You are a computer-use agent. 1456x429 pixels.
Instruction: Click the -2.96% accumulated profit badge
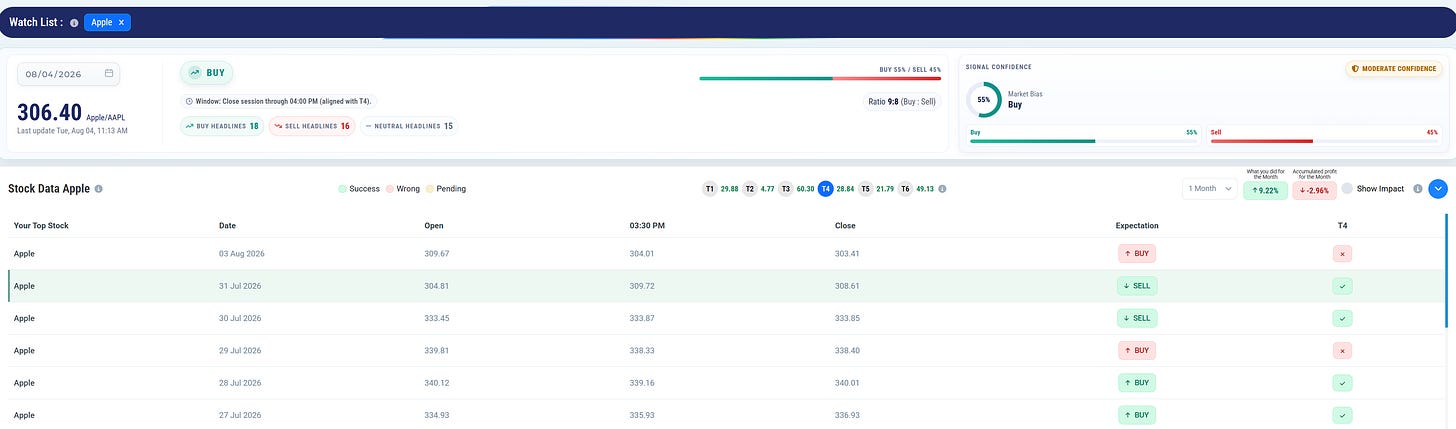[1314, 190]
